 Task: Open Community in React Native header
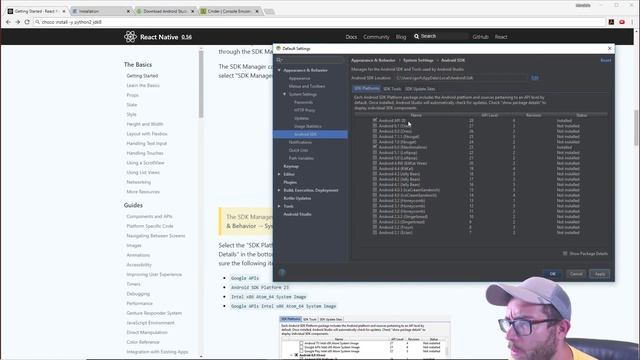pos(376,37)
